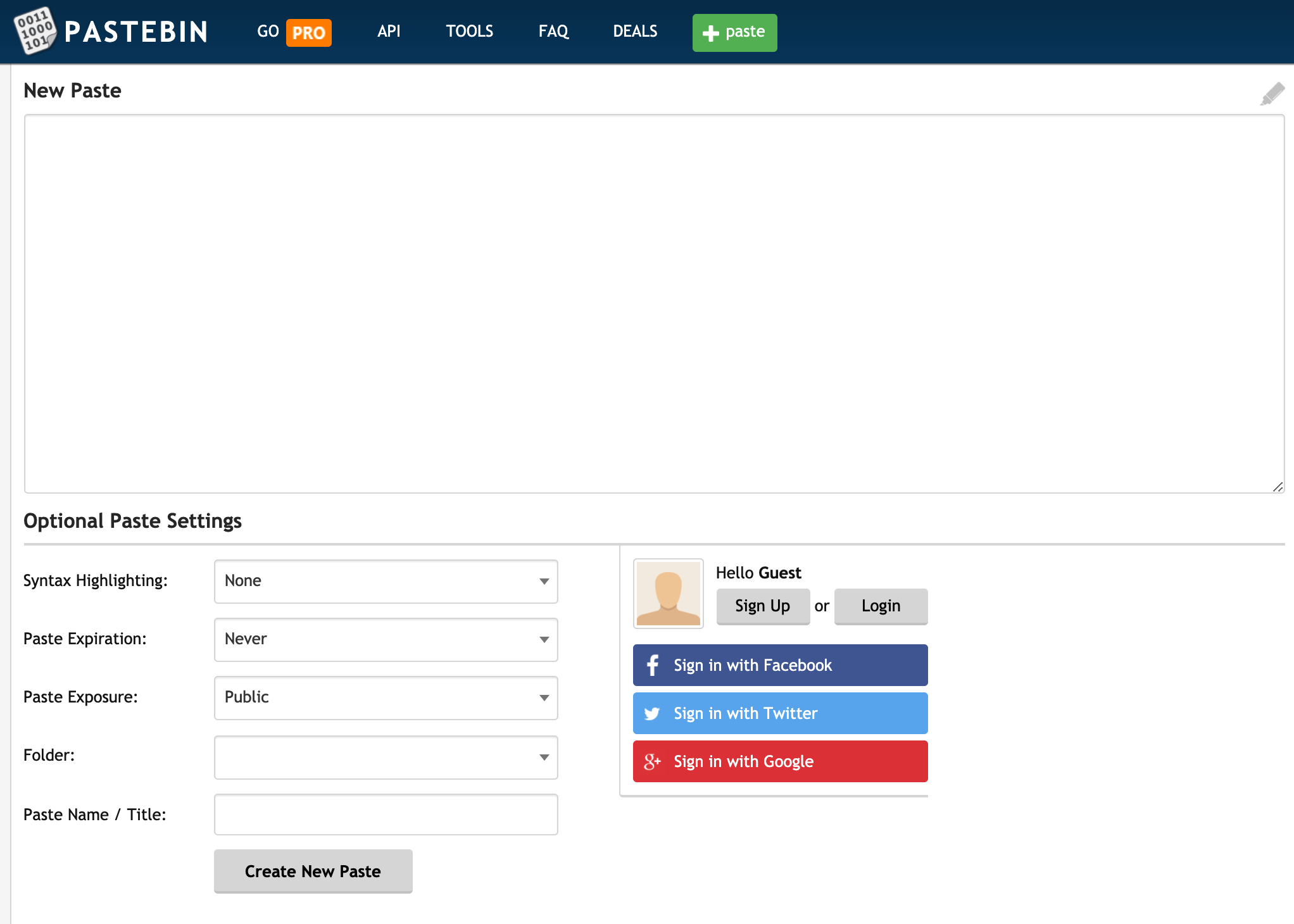Viewport: 1294px width, 924px height.
Task: Open the Syntax Highlighting dropdown
Action: coord(386,581)
